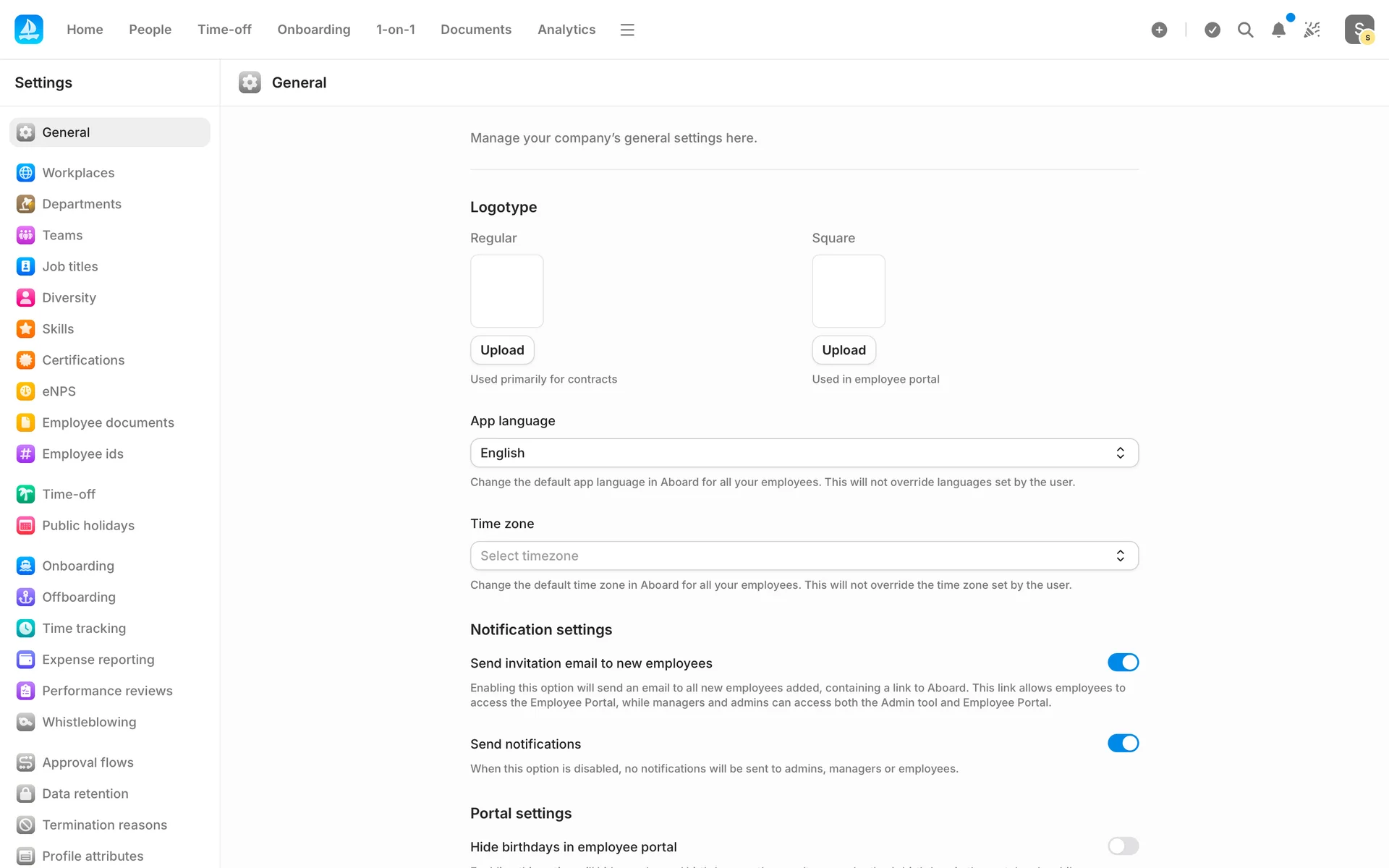The height and width of the screenshot is (868, 1389).
Task: Go to the Analytics nav tab
Action: point(566,30)
